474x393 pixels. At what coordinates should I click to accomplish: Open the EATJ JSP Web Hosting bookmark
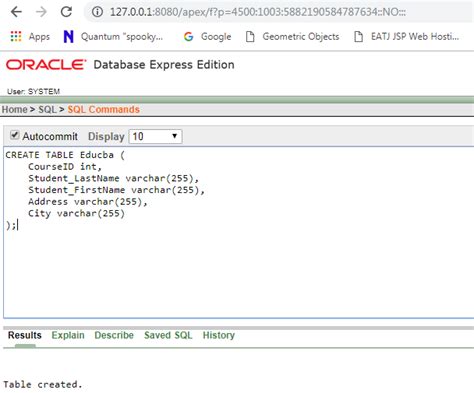406,36
